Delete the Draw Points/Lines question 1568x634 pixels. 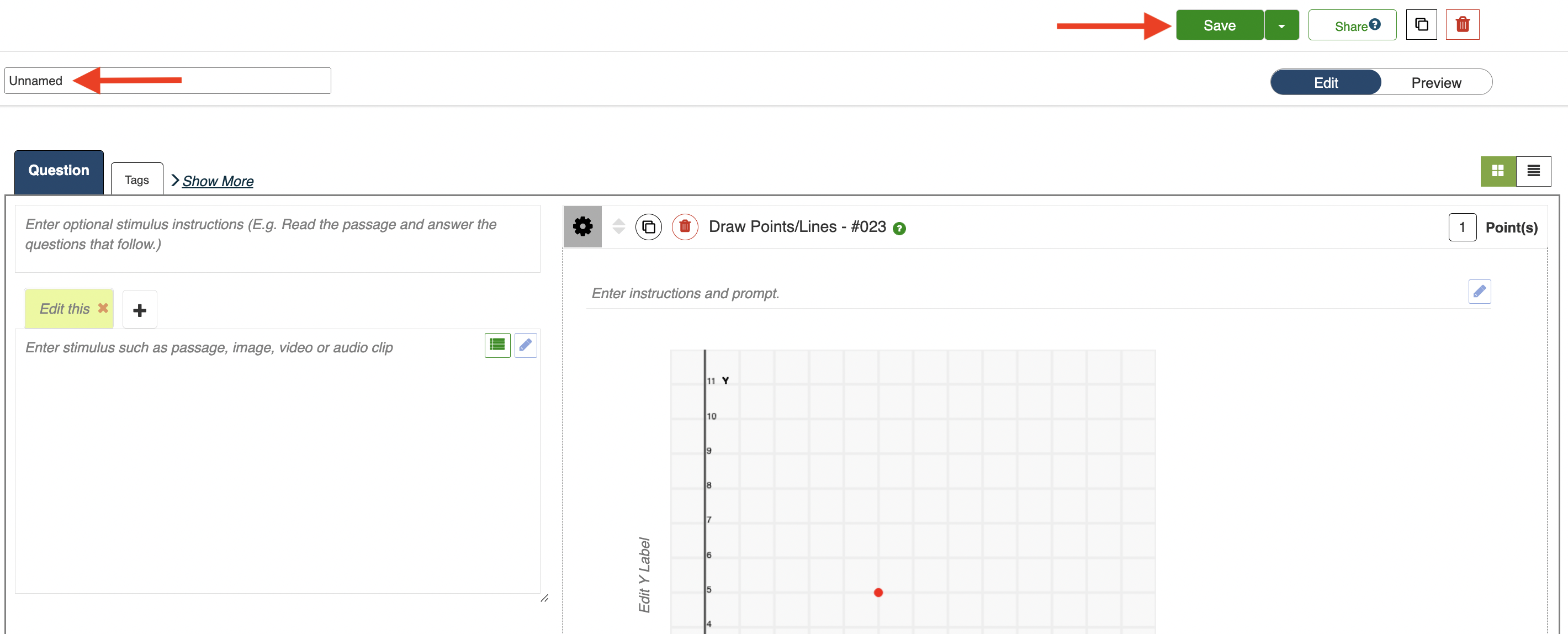pos(685,227)
